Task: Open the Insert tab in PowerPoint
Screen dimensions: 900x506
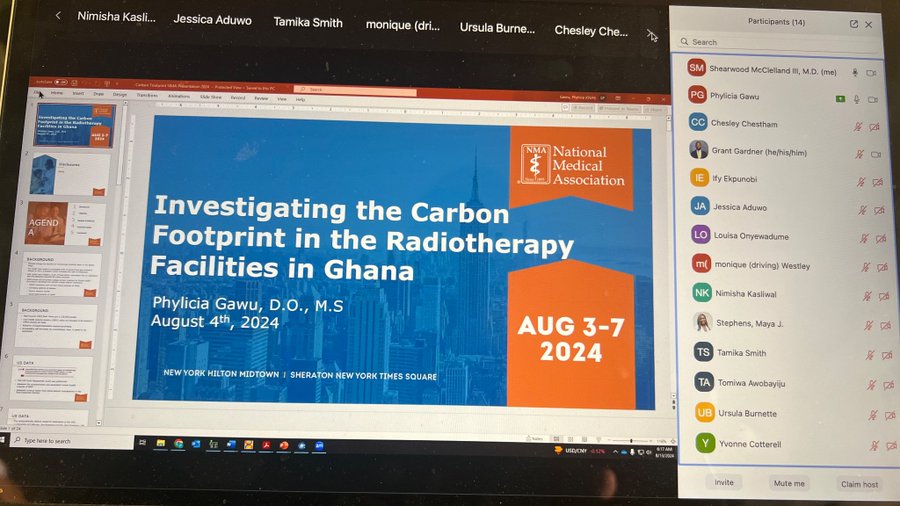Action: pos(78,93)
